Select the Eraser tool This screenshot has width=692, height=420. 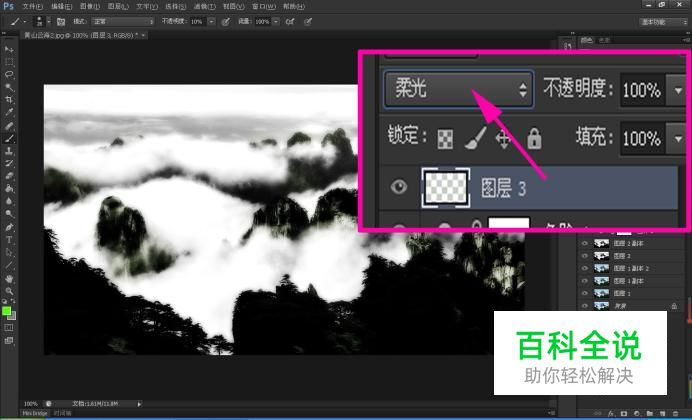9,176
